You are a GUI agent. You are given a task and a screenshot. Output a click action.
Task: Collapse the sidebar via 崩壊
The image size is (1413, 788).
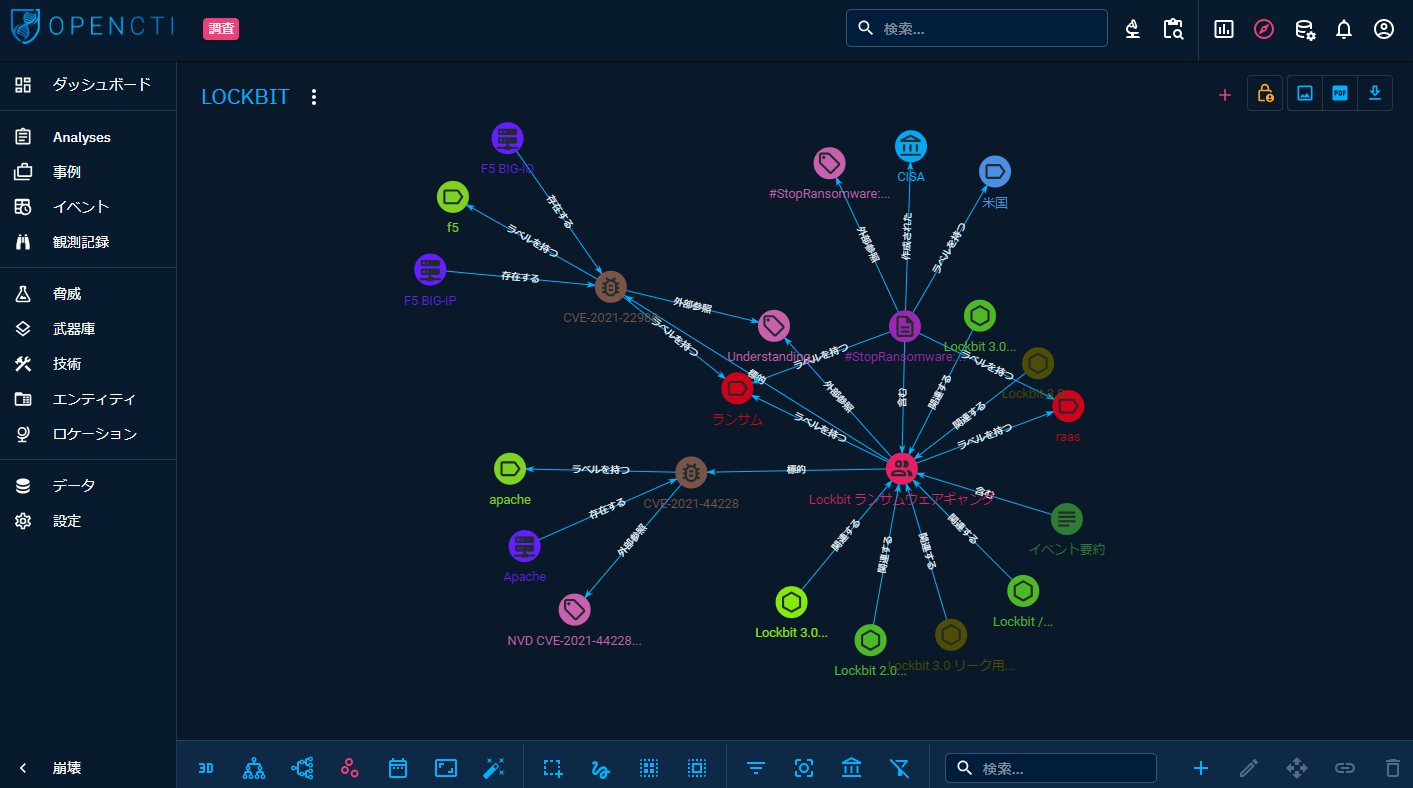coord(88,768)
